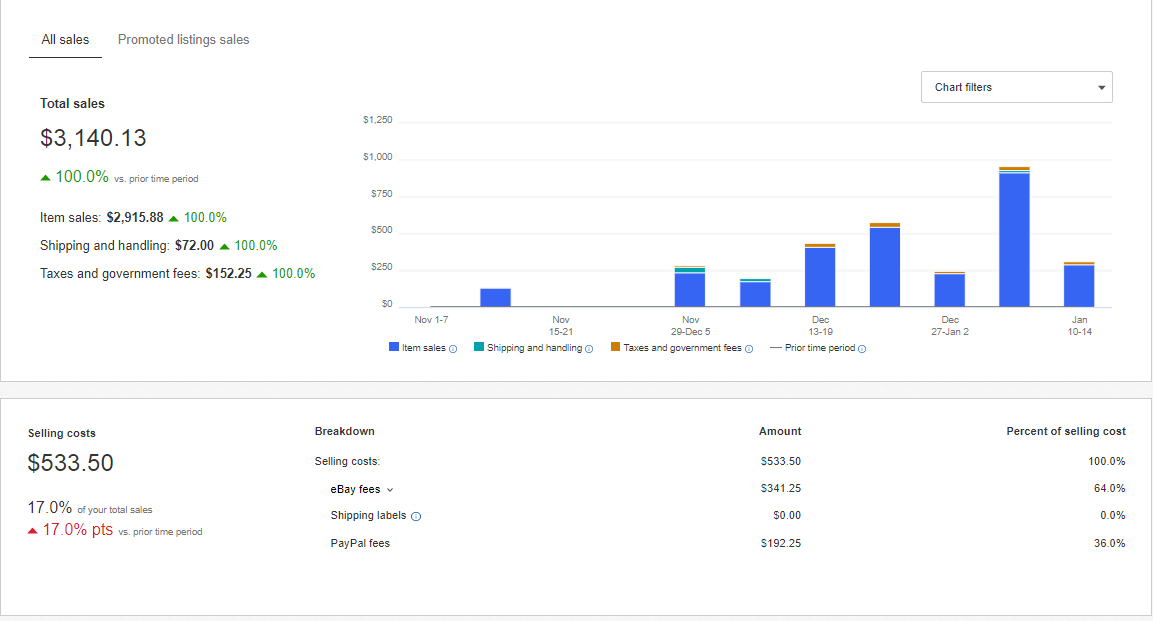Click the Shipping labels info icon

tap(416, 516)
